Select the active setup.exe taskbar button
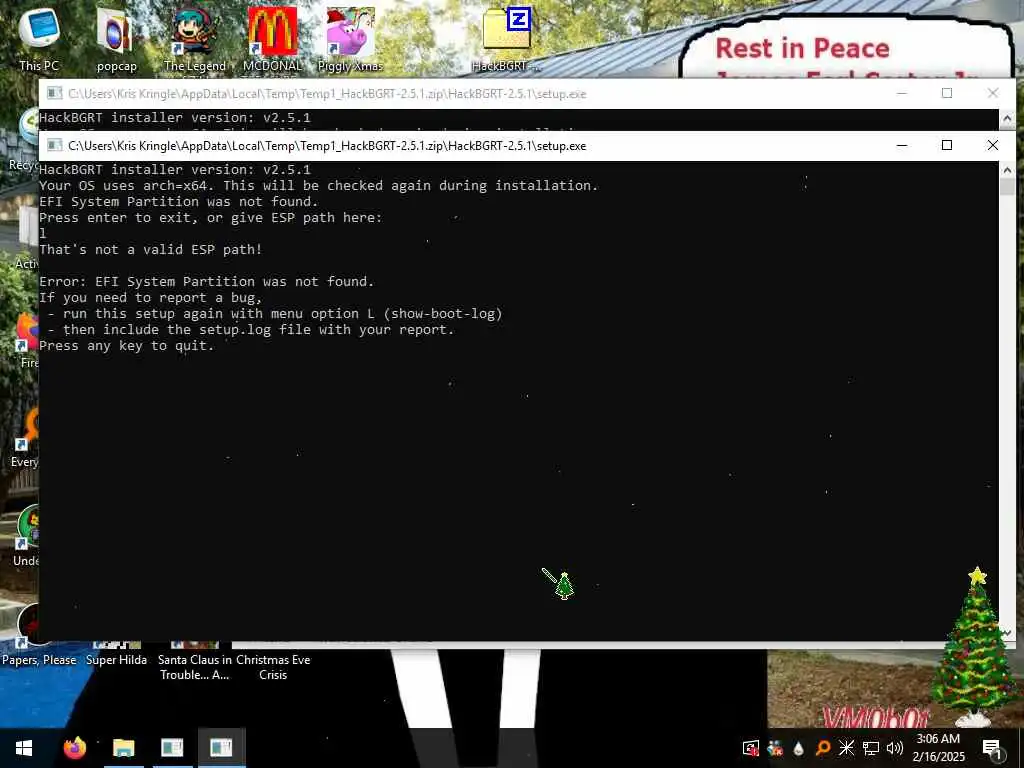Screen dimensions: 1024x768 (x=221, y=748)
